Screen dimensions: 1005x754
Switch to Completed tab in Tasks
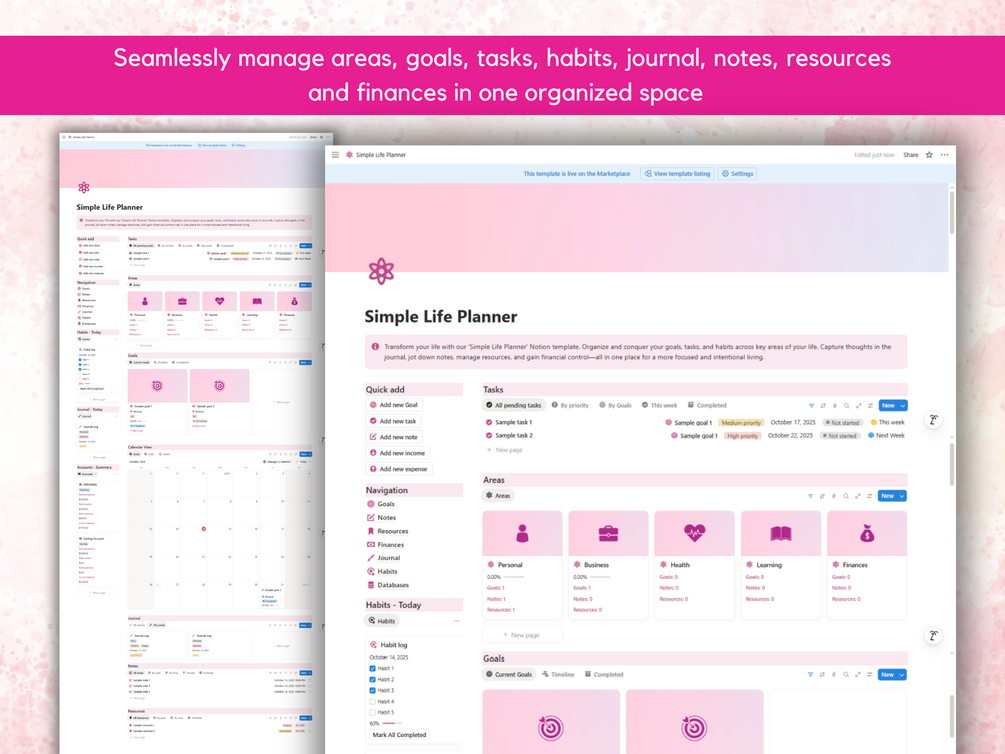pyautogui.click(x=707, y=405)
